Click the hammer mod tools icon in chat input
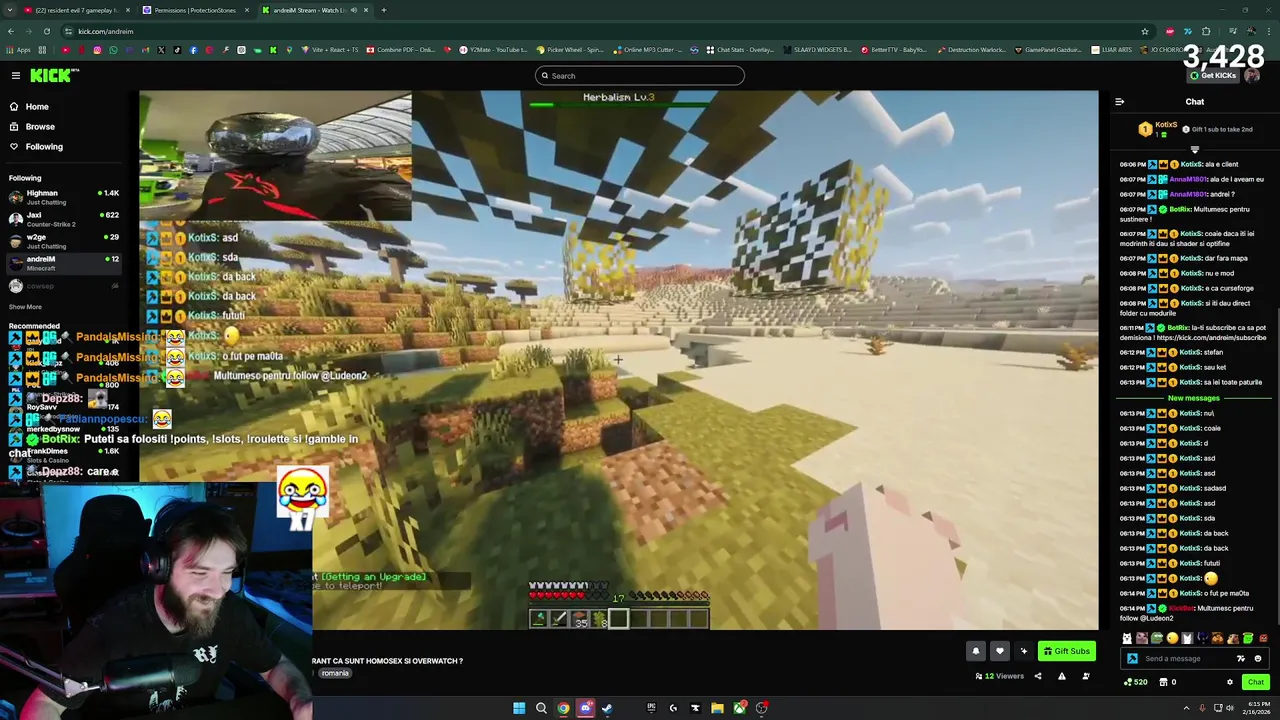This screenshot has height=720, width=1280. (1132, 659)
